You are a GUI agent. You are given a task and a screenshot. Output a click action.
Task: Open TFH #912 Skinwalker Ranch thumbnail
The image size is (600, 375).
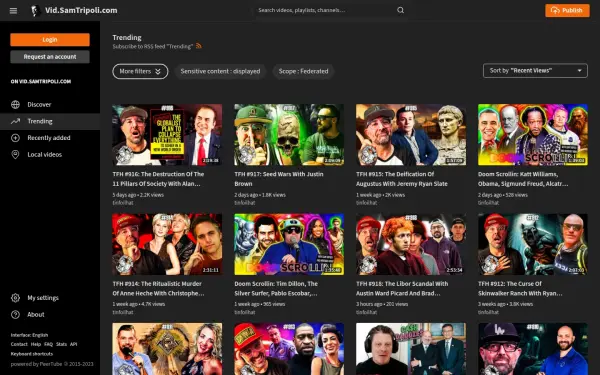(533, 244)
